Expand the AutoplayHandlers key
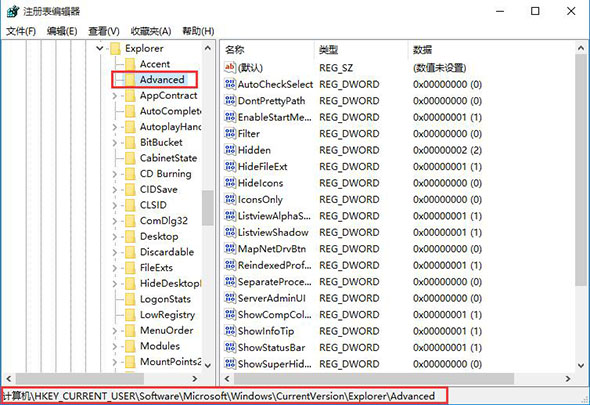 click(115, 127)
